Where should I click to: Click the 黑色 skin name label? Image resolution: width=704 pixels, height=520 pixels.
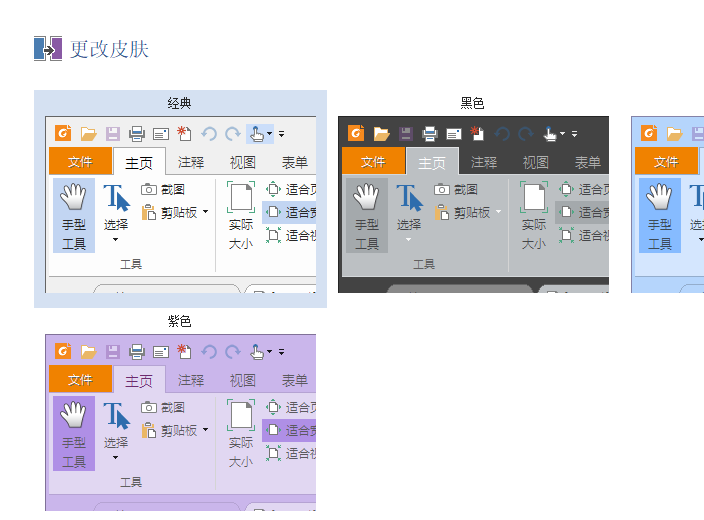472,103
